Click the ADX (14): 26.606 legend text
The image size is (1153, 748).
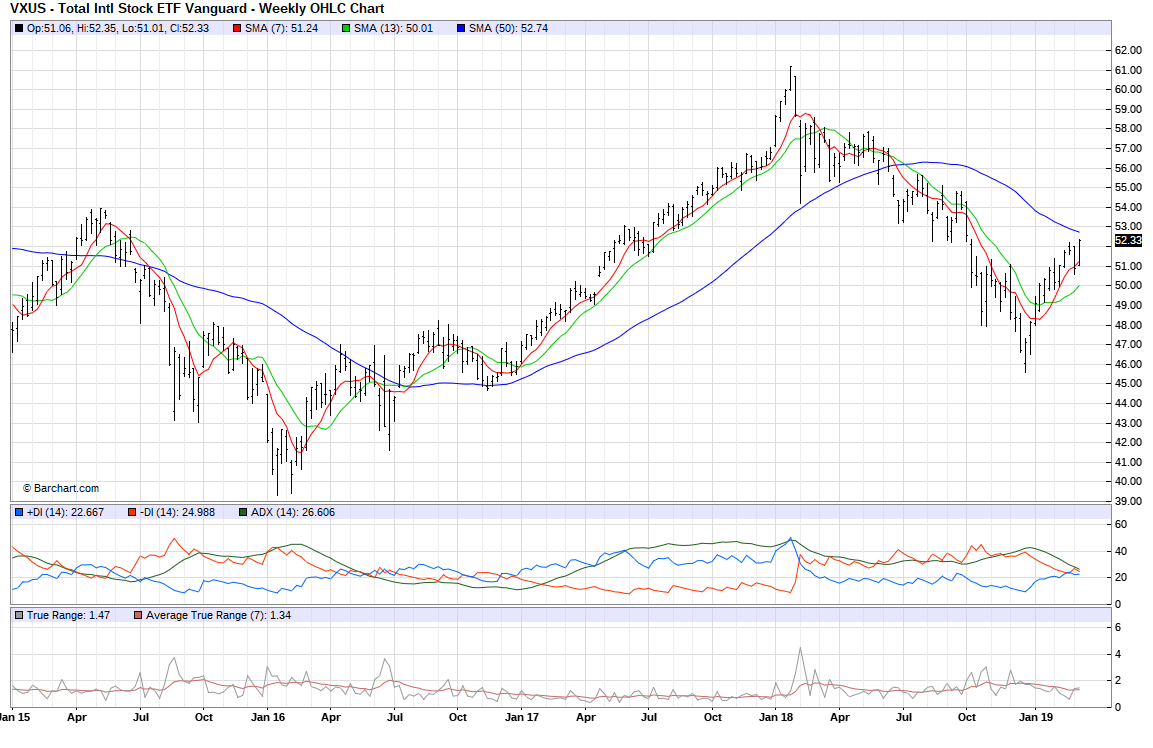(293, 512)
